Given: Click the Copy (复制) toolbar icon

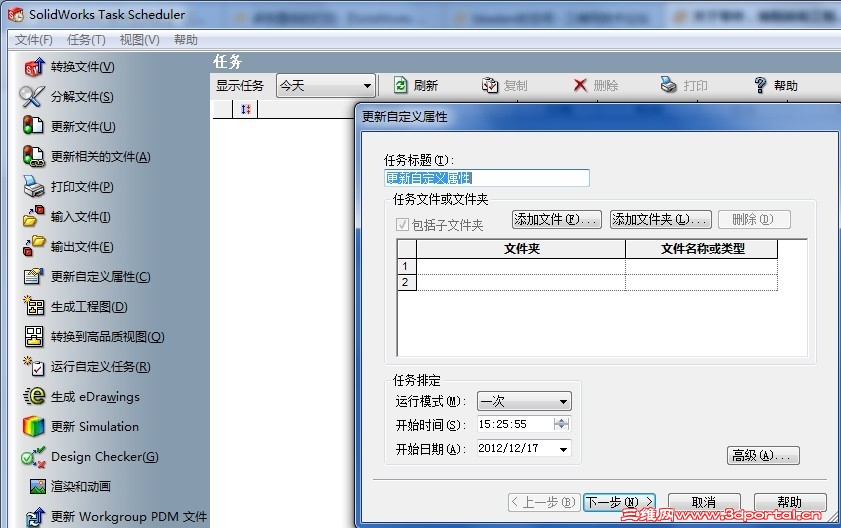Looking at the screenshot, I should (x=490, y=85).
